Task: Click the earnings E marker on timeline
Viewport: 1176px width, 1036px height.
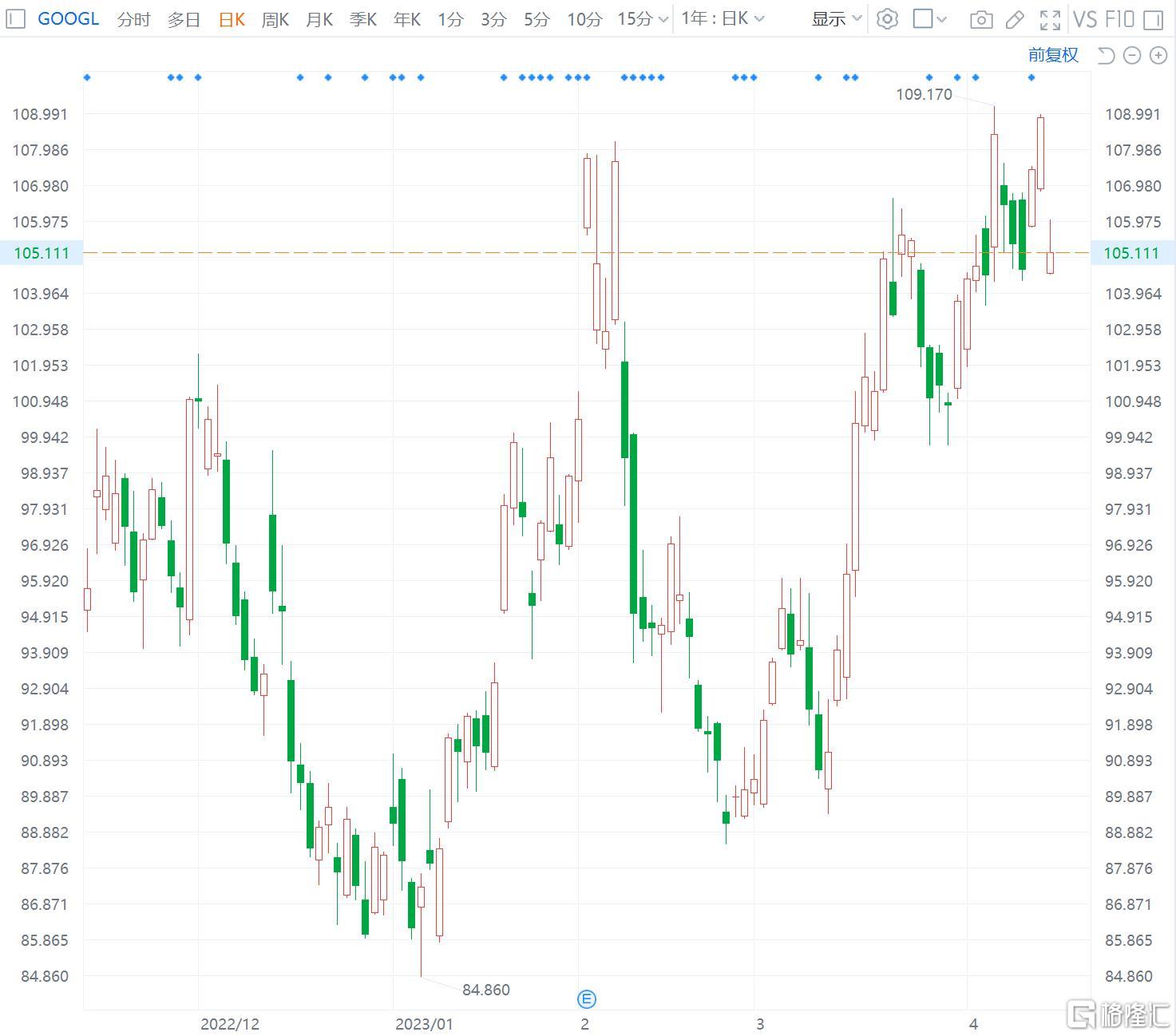Action: pos(587,998)
